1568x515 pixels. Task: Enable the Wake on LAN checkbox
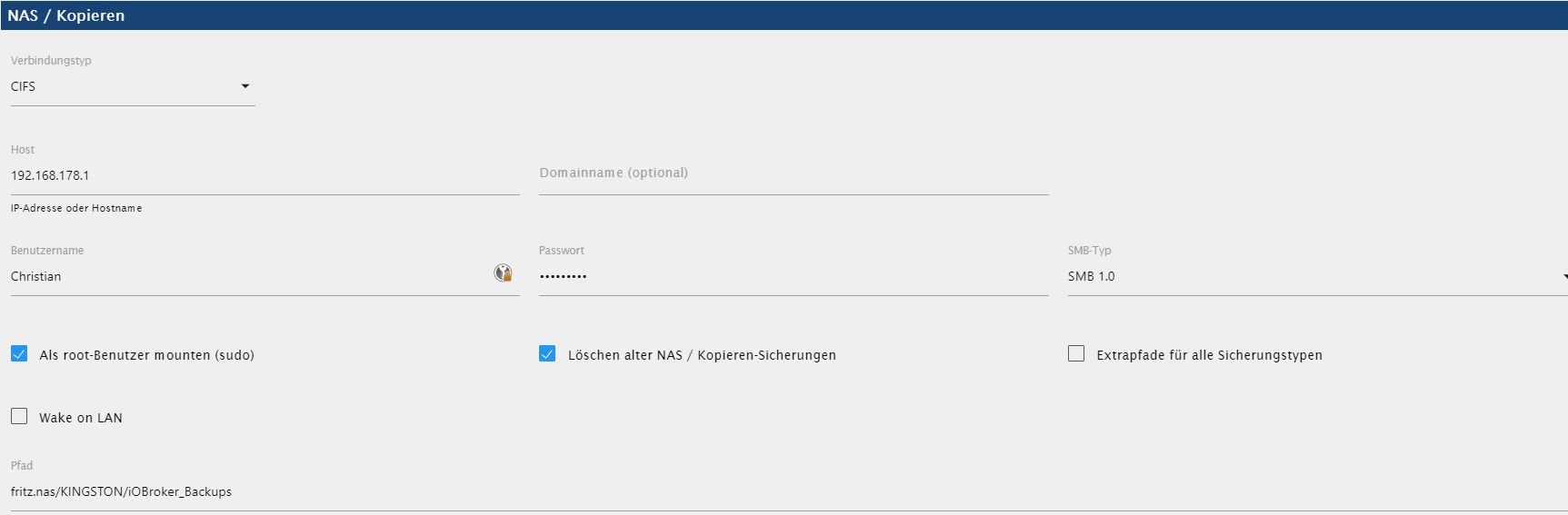(19, 416)
